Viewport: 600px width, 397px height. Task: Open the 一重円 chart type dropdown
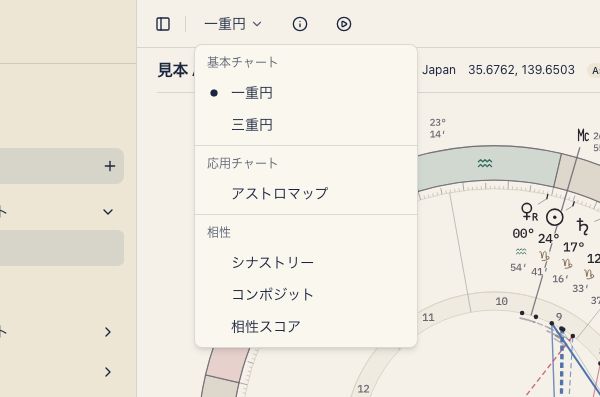click(233, 24)
